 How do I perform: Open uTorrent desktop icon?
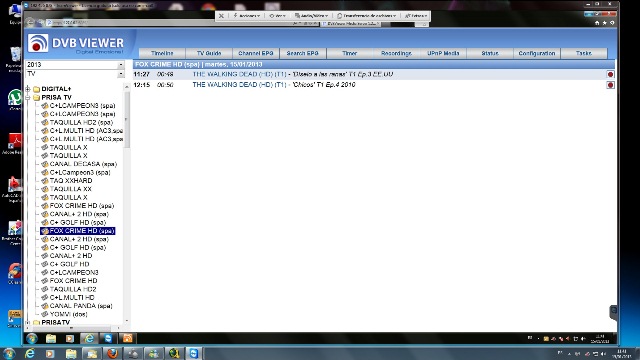point(15,99)
